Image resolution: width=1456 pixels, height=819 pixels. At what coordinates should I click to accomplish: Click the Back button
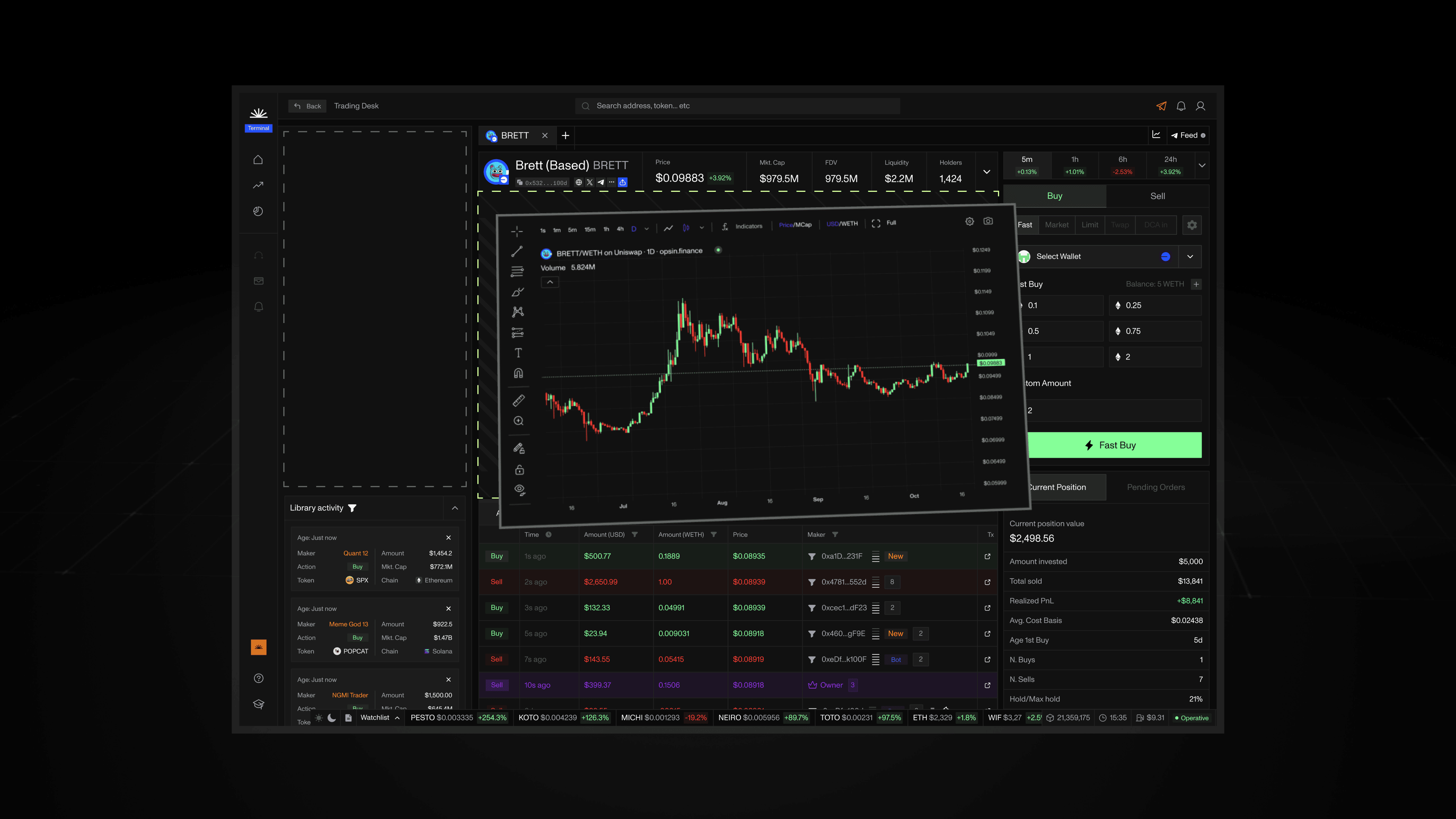pyautogui.click(x=308, y=106)
